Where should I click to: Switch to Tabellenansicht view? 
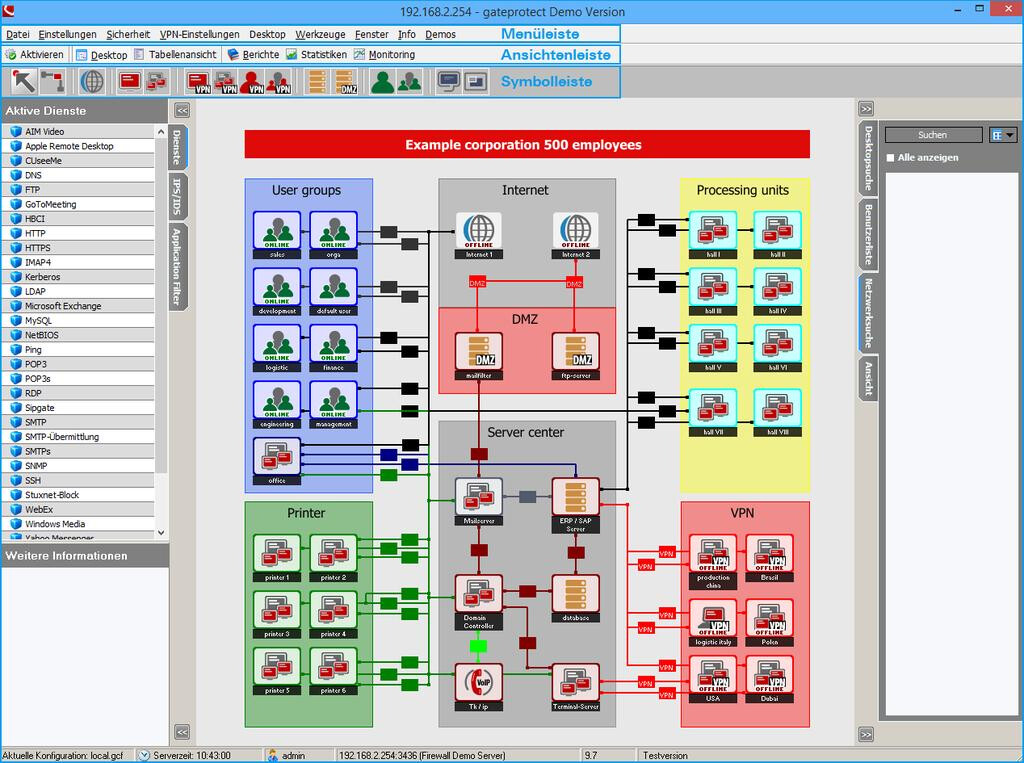175,54
